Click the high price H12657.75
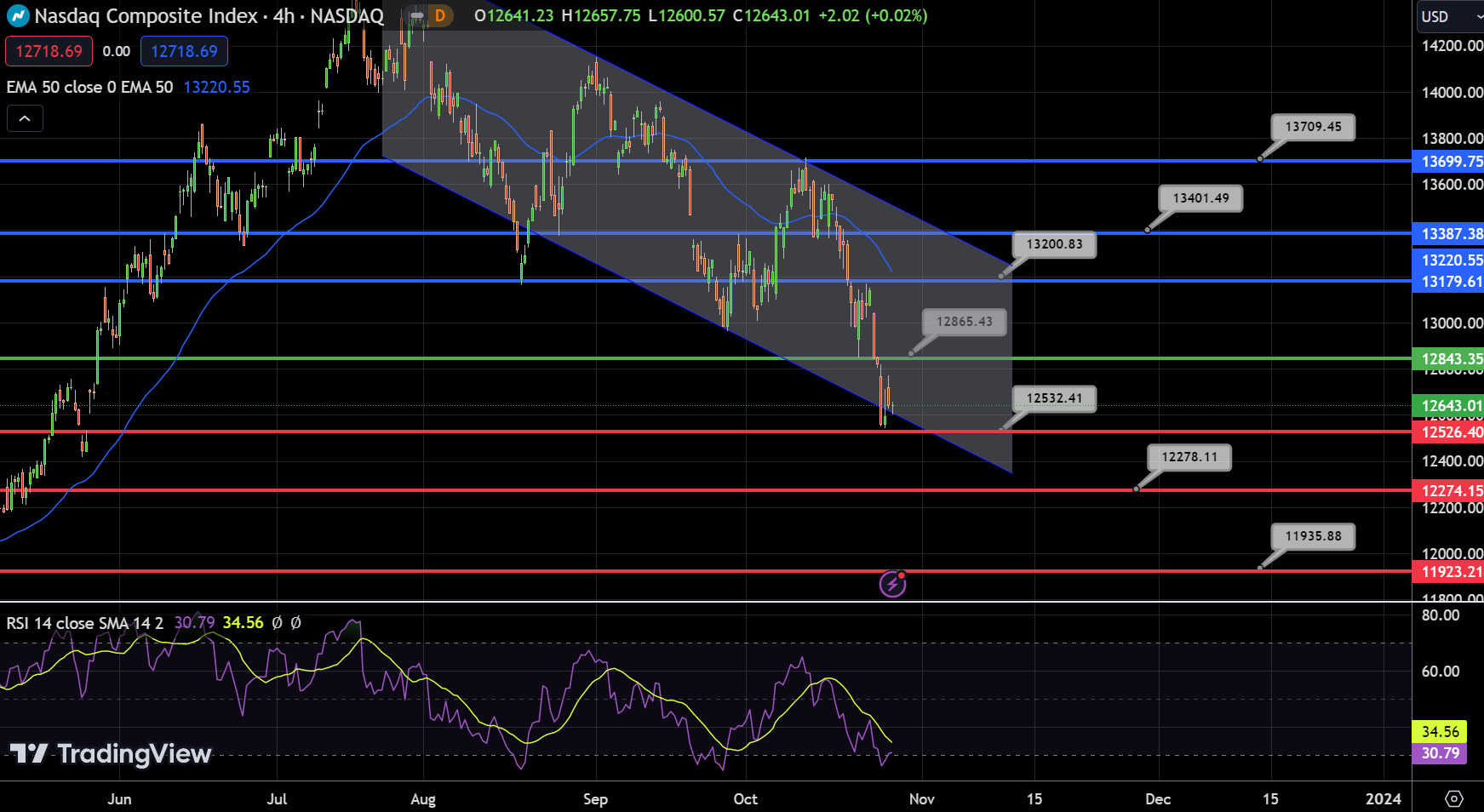1484x812 pixels. pyautogui.click(x=601, y=15)
